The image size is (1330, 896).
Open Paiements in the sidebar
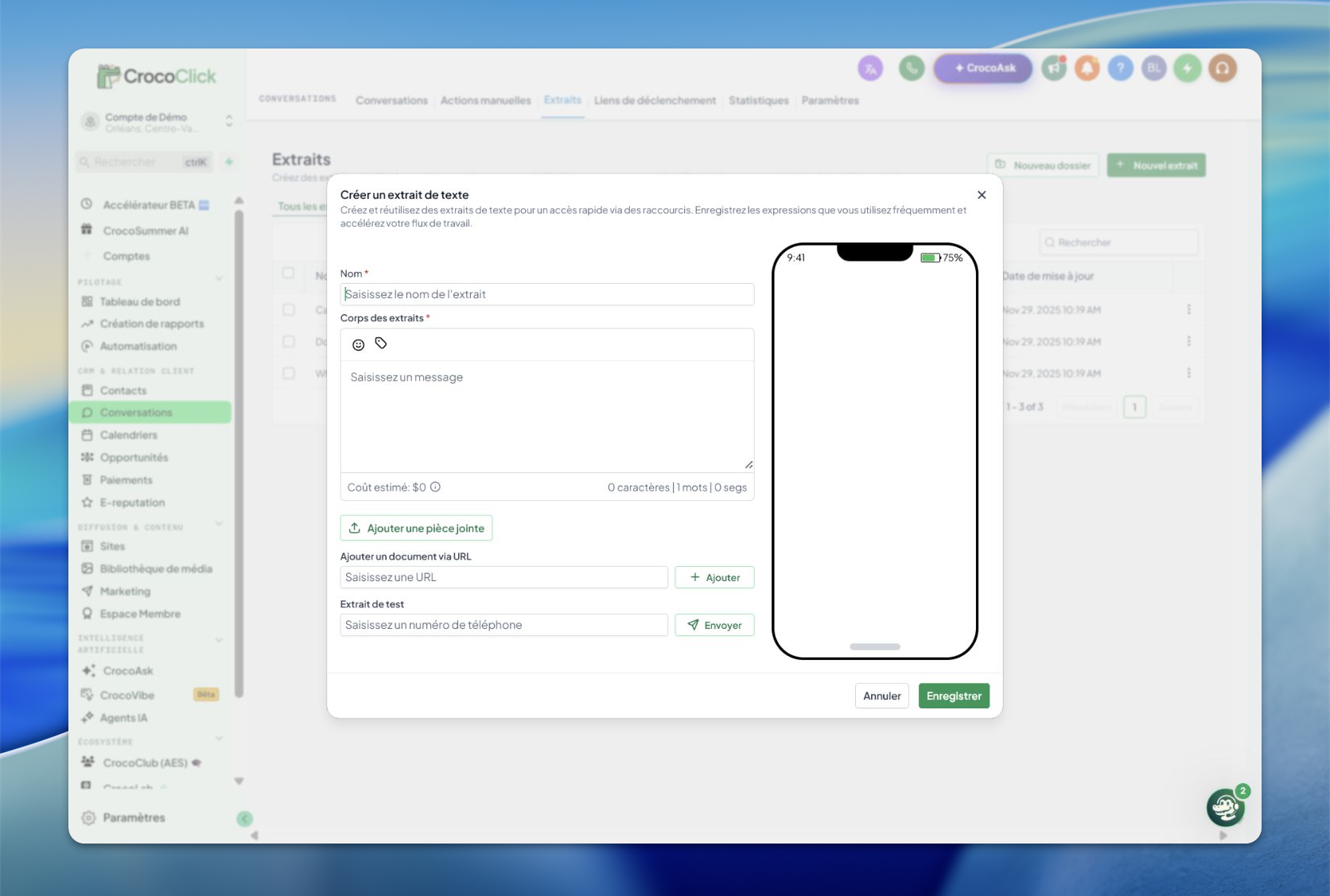[126, 480]
